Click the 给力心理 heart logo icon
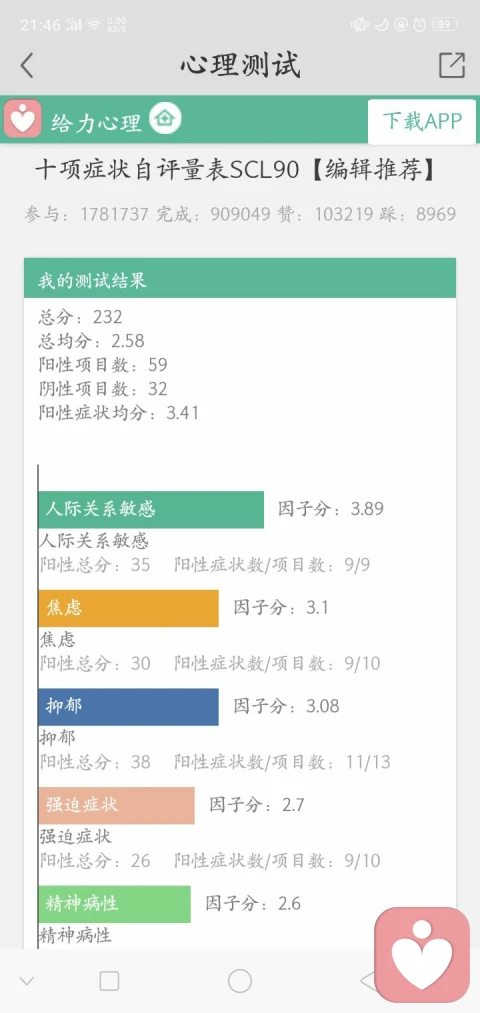The image size is (480, 1013). (x=23, y=120)
